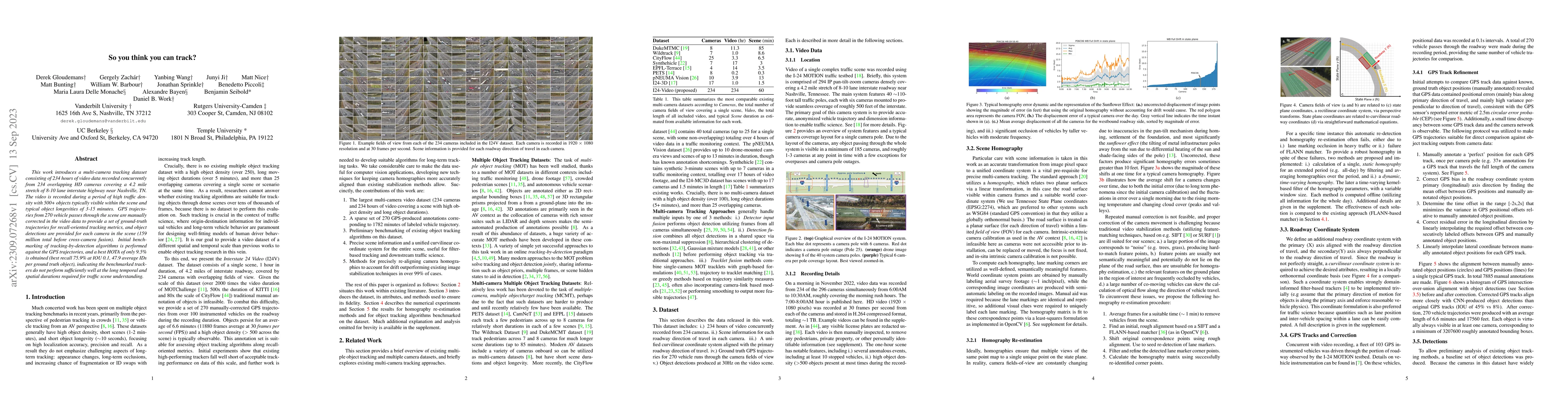The width and height of the screenshot is (1568, 406).
Task: Click page number 3 at the bottom
Action: pyautogui.click(x=779, y=378)
